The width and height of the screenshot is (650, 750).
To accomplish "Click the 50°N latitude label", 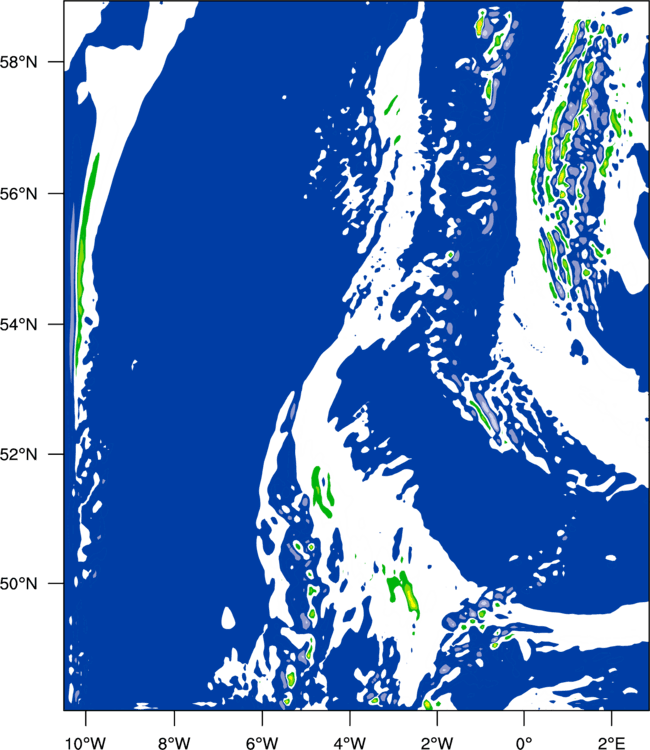I will pos(18,584).
